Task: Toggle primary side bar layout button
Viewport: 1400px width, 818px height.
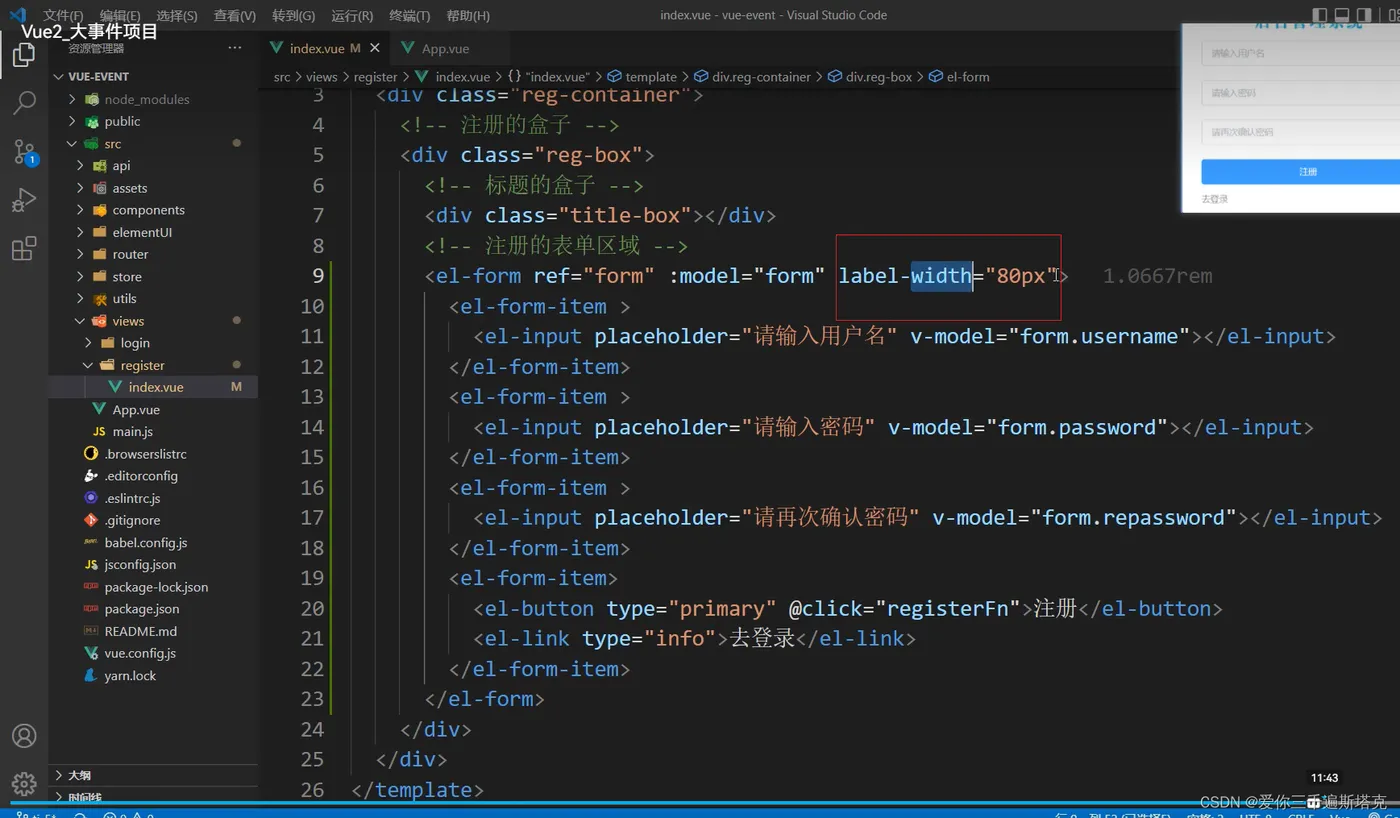Action: 1320,15
